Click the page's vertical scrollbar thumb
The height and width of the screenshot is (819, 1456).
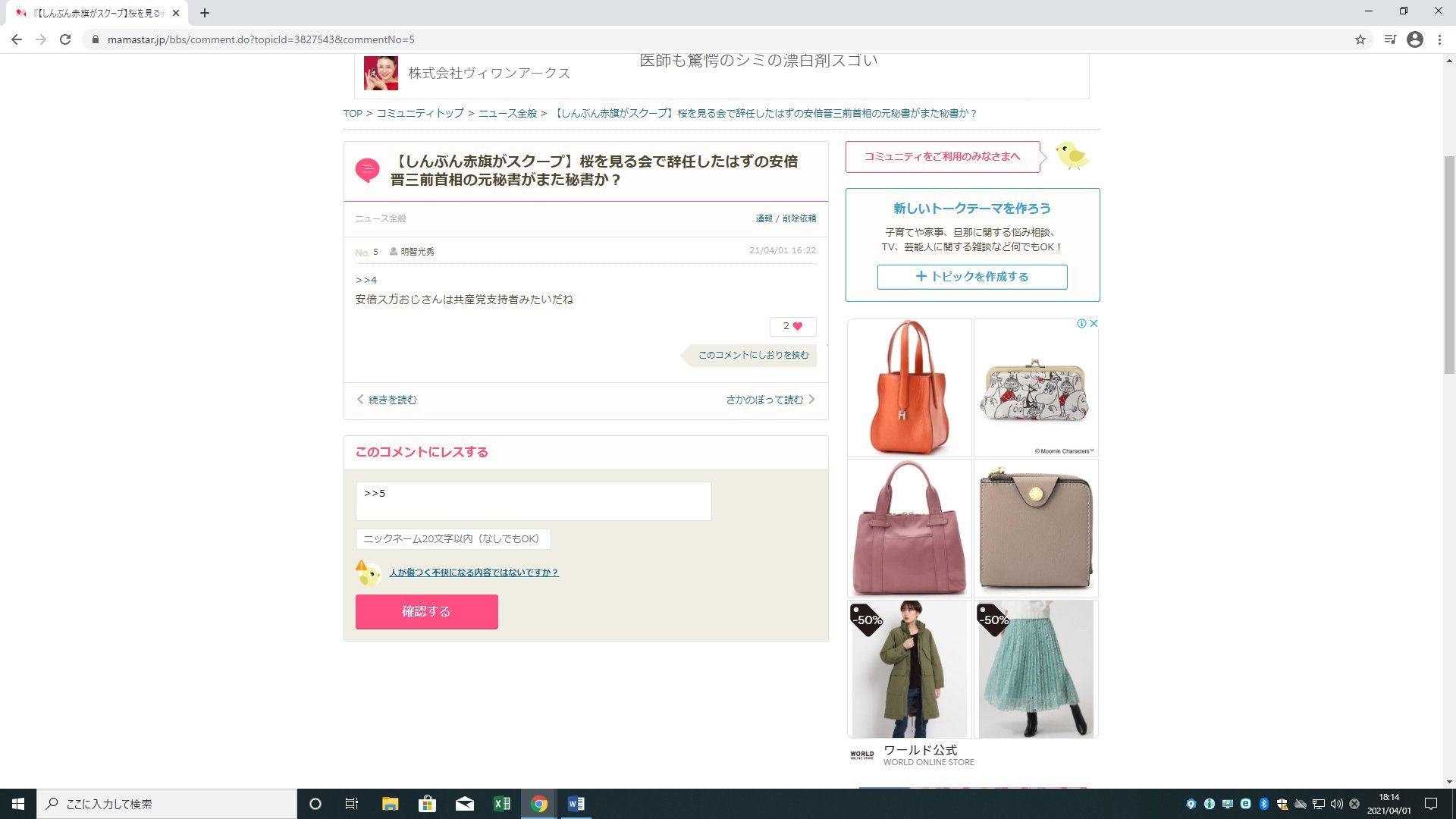click(1449, 265)
